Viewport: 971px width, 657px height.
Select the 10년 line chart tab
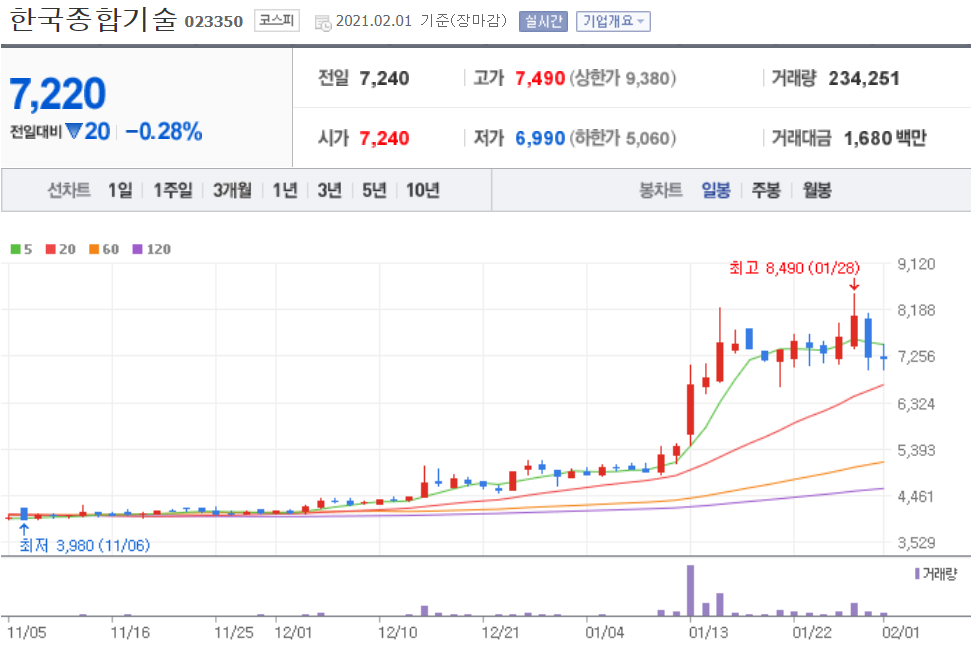[x=422, y=190]
